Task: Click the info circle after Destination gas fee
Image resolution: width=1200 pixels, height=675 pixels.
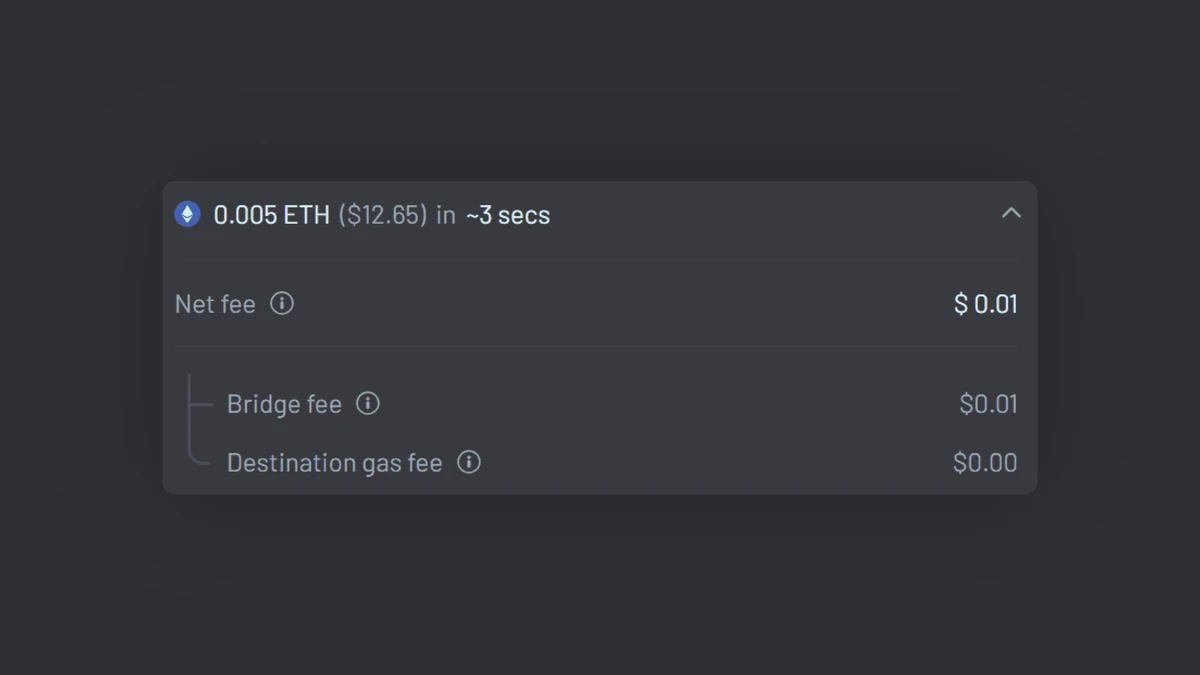Action: point(468,463)
